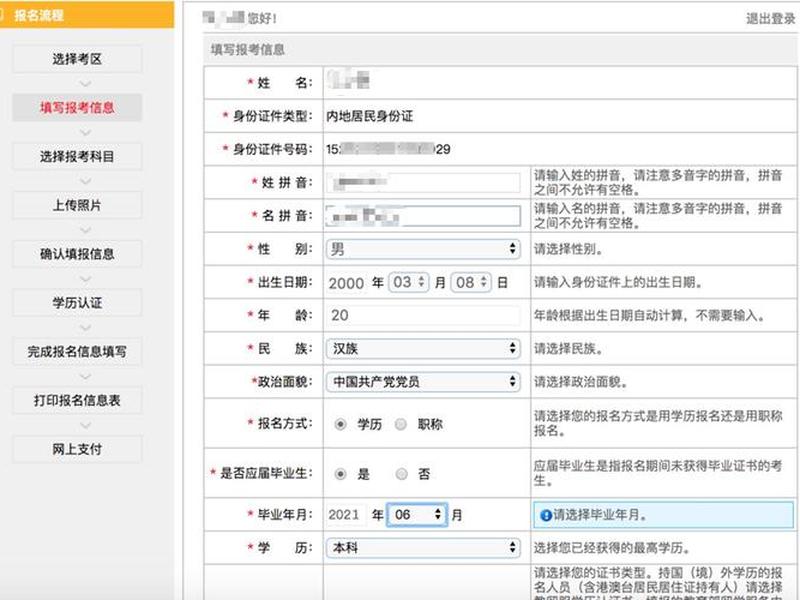Focus the 姓拼音 input field
This screenshot has height=600, width=800.
click(x=423, y=183)
